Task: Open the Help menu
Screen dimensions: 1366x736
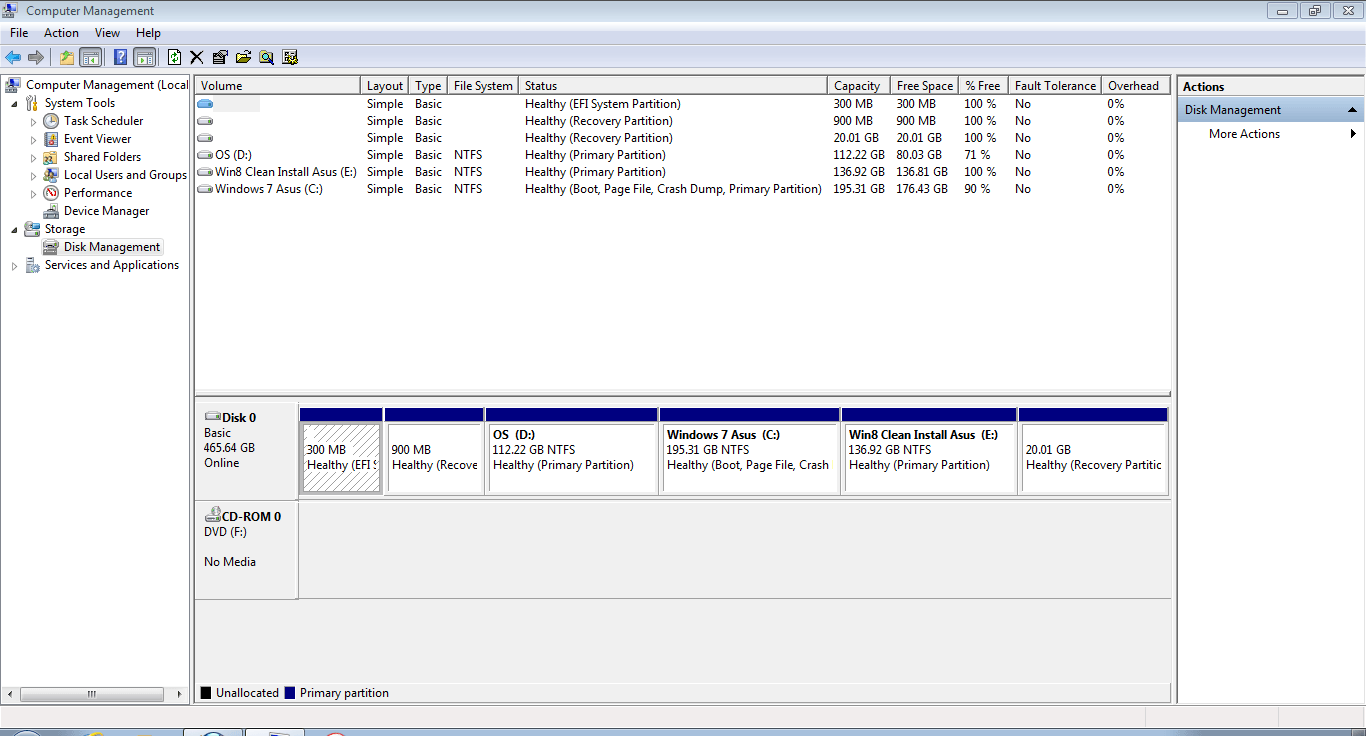Action: [x=148, y=33]
